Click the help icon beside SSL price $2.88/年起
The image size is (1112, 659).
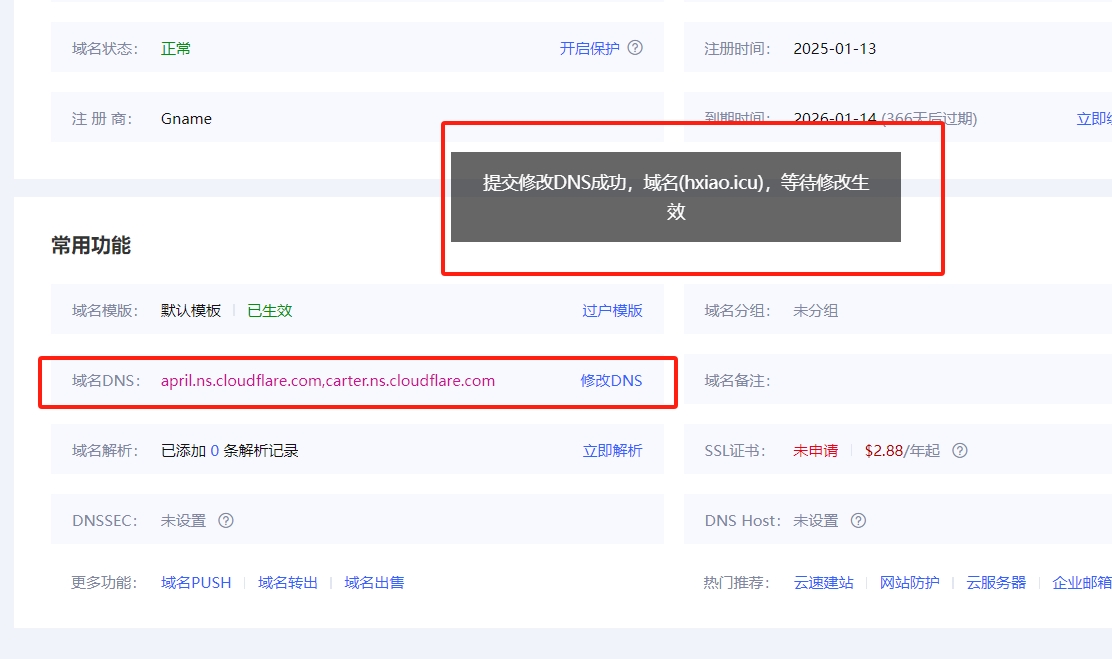pyautogui.click(x=960, y=450)
